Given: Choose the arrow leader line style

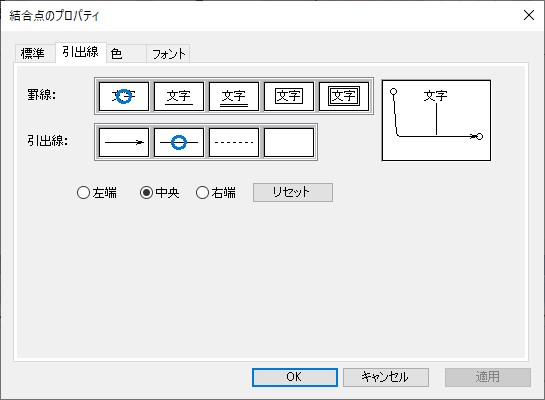Looking at the screenshot, I should point(124,142).
